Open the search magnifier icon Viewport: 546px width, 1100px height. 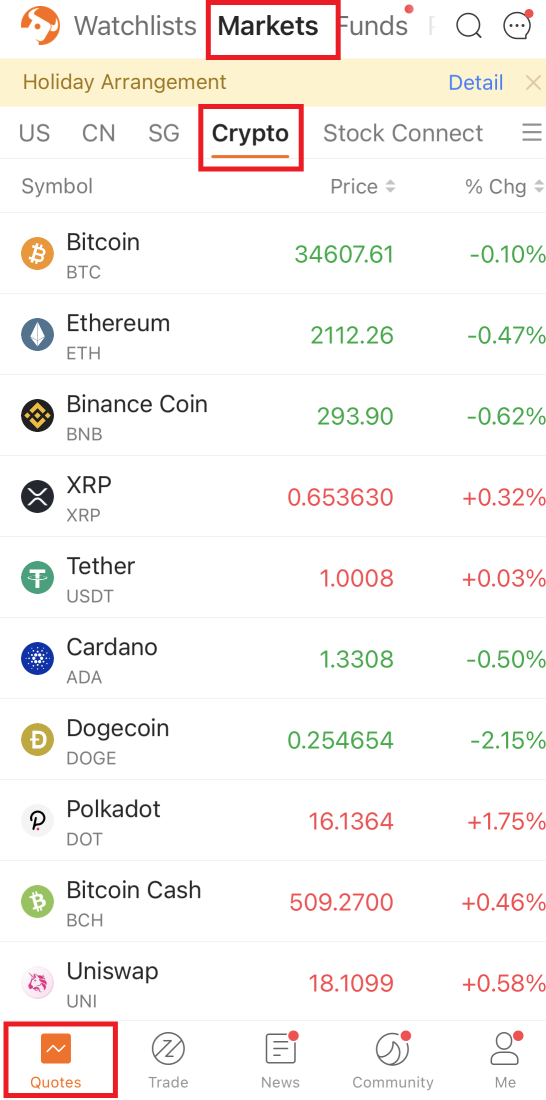click(468, 26)
